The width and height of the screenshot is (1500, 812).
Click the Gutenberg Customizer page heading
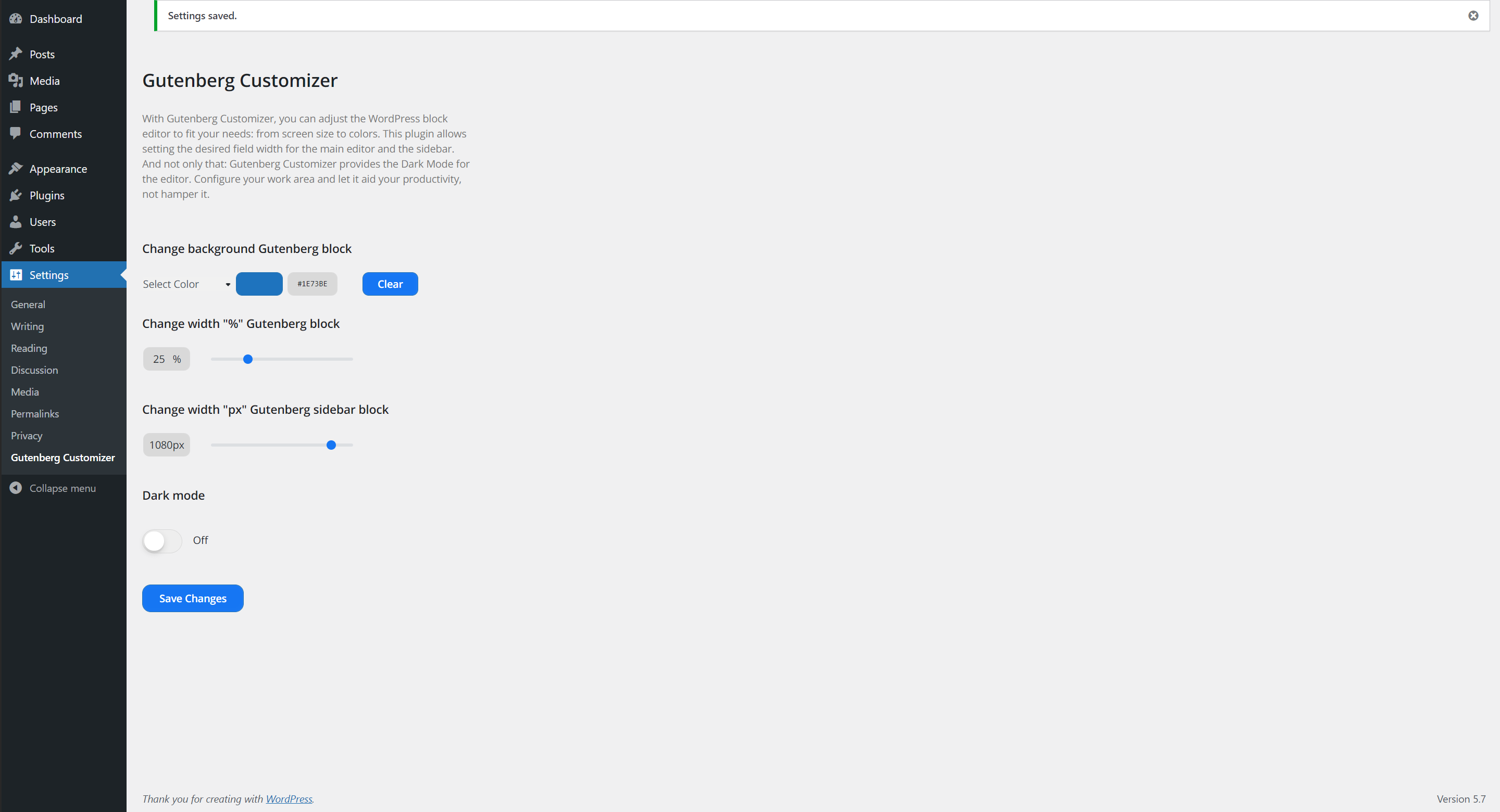pos(240,80)
